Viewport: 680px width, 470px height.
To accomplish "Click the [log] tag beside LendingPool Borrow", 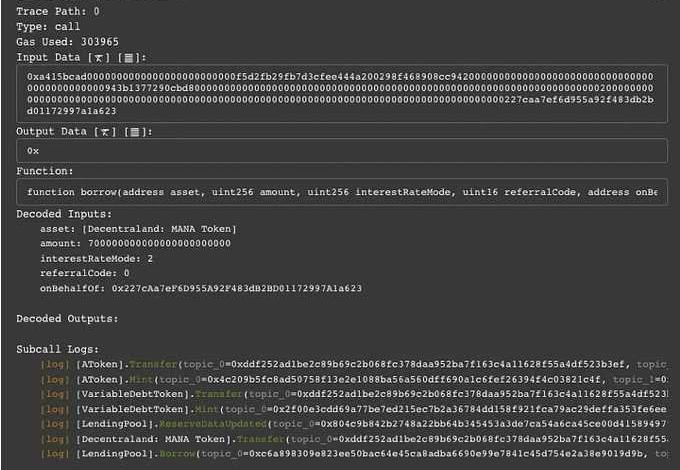I will pyautogui.click(x=54, y=453).
